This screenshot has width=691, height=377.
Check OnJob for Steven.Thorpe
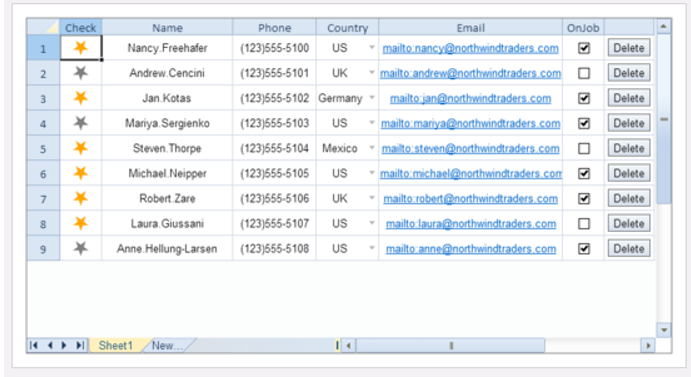584,149
